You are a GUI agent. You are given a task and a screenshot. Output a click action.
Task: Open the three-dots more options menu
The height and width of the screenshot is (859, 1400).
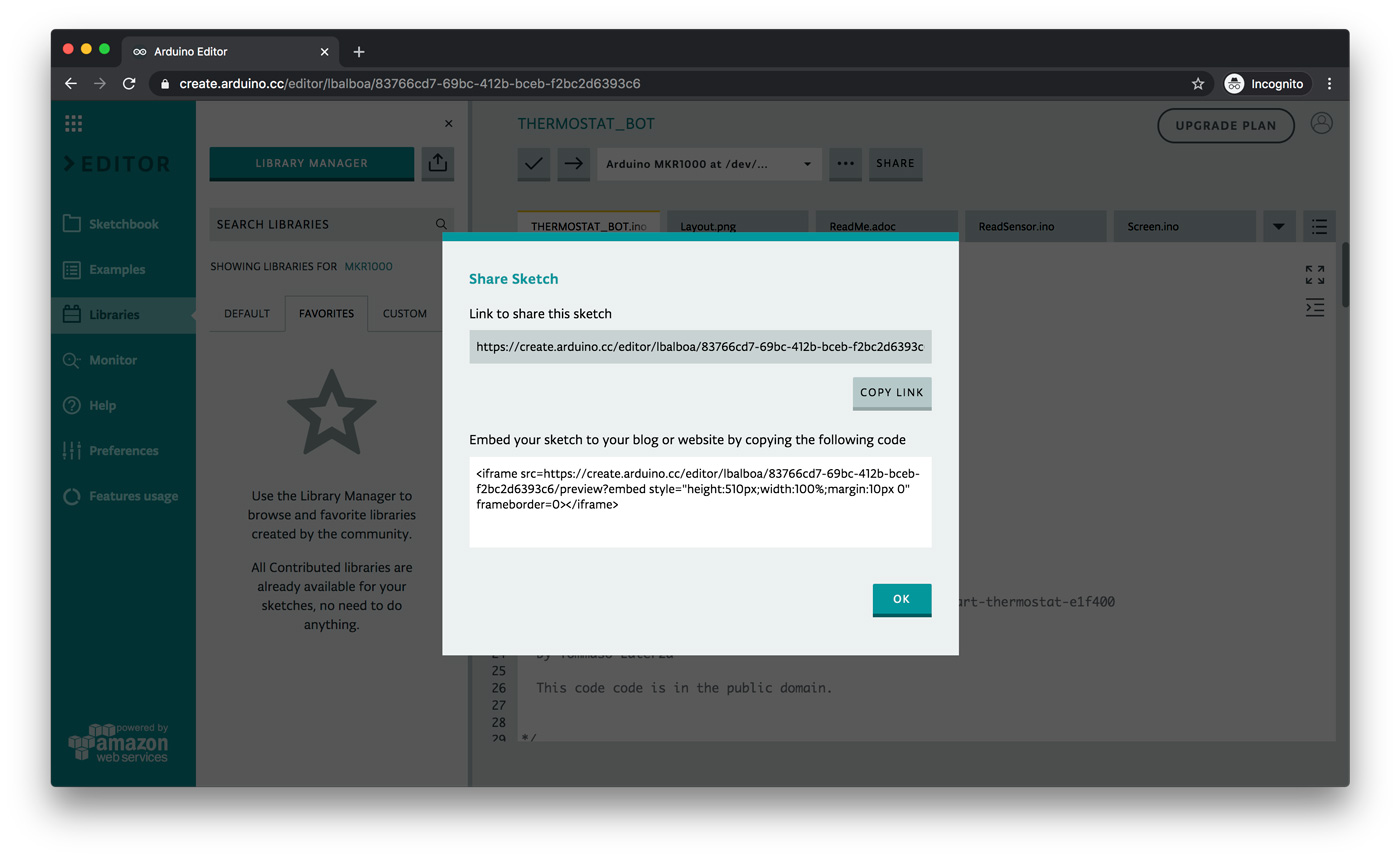pyautogui.click(x=845, y=164)
